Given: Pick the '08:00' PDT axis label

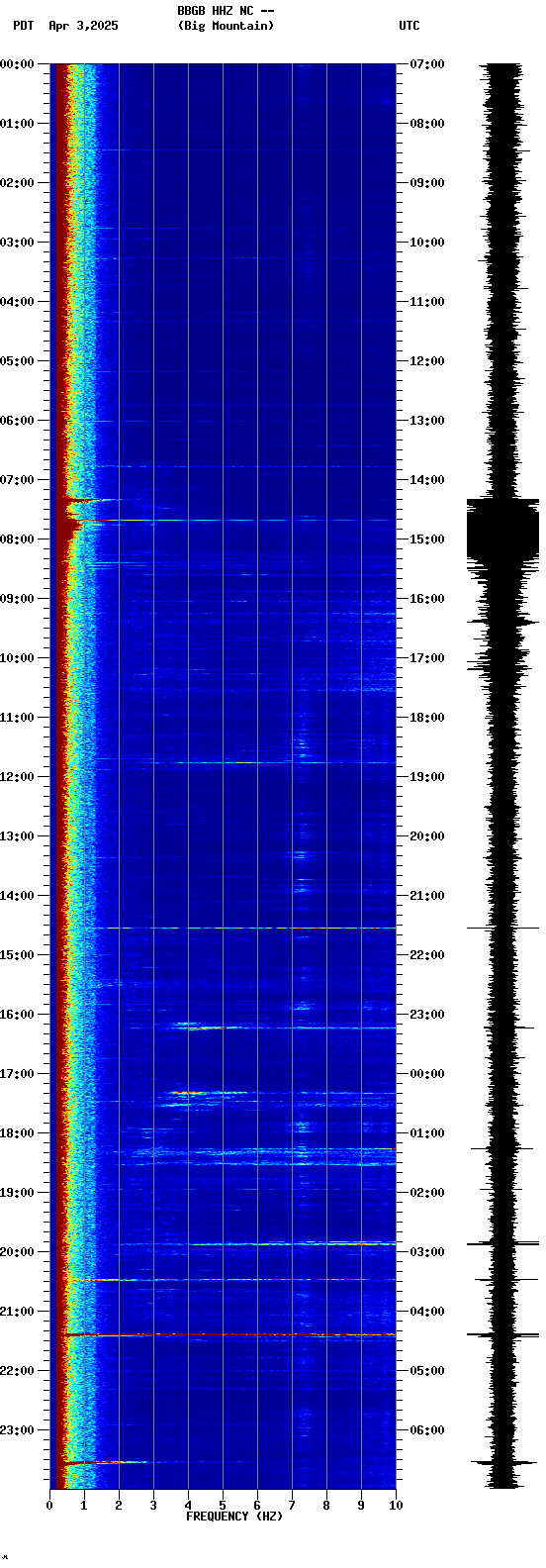Looking at the screenshot, I should click(x=17, y=539).
